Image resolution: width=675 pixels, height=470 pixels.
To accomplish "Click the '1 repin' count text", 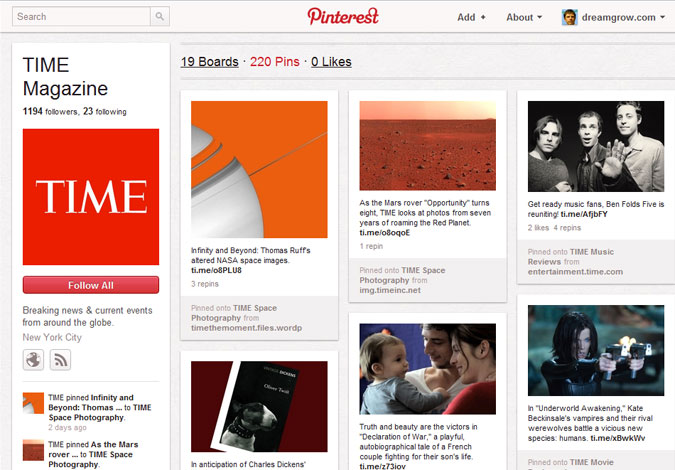I will 371,246.
